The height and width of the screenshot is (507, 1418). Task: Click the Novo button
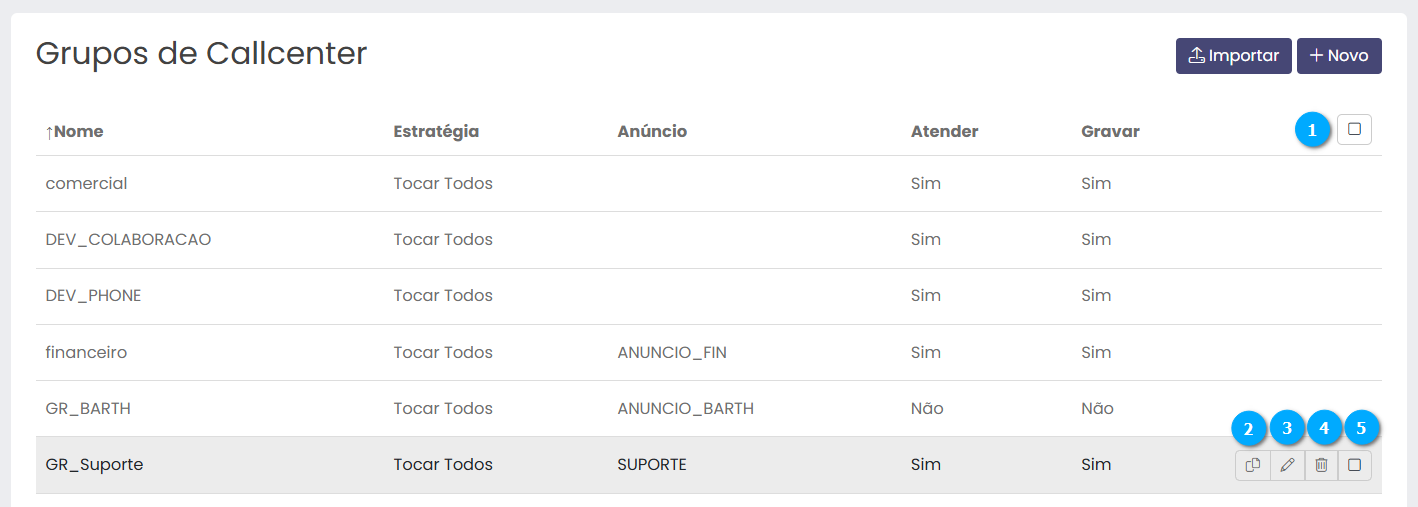(x=1339, y=56)
